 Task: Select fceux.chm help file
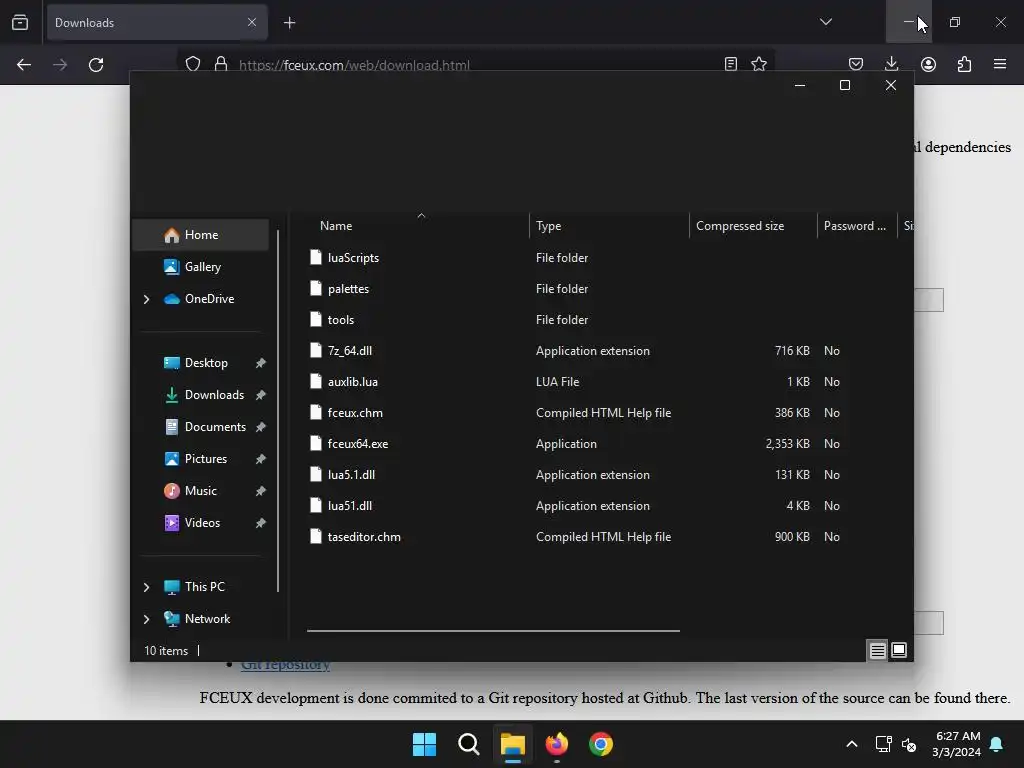pyautogui.click(x=355, y=413)
